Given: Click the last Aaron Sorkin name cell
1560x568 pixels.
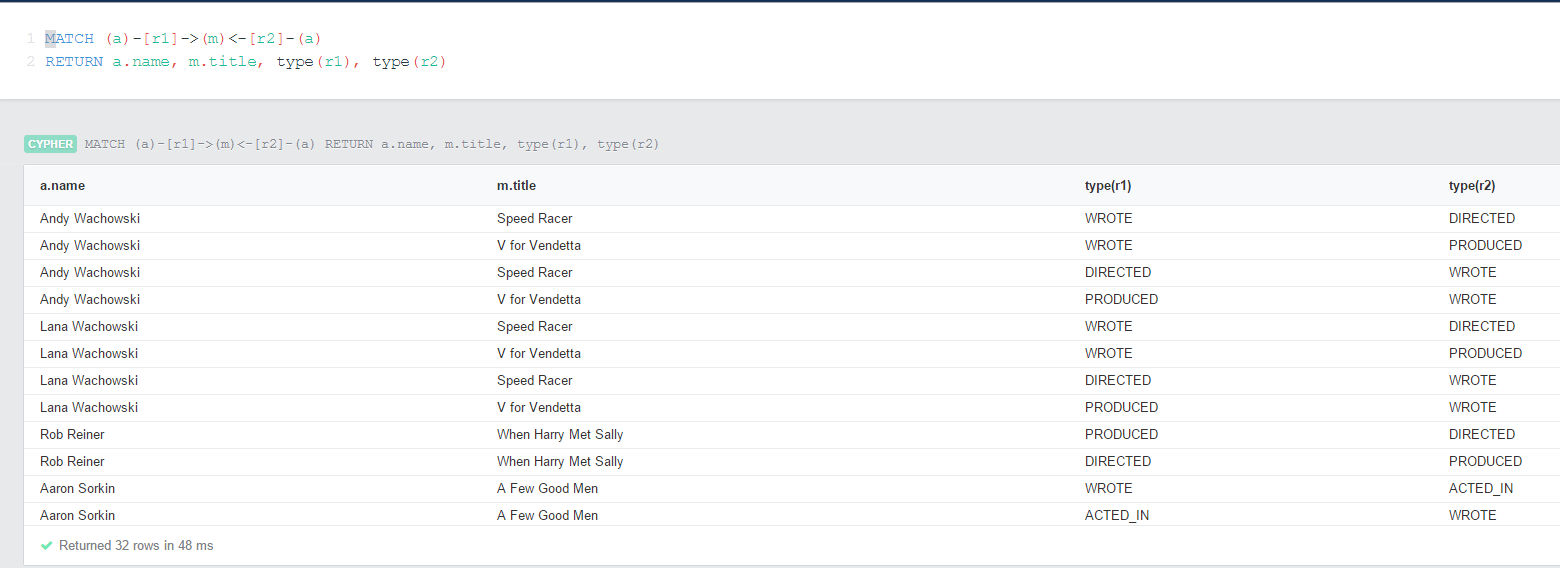Looking at the screenshot, I should pos(77,515).
